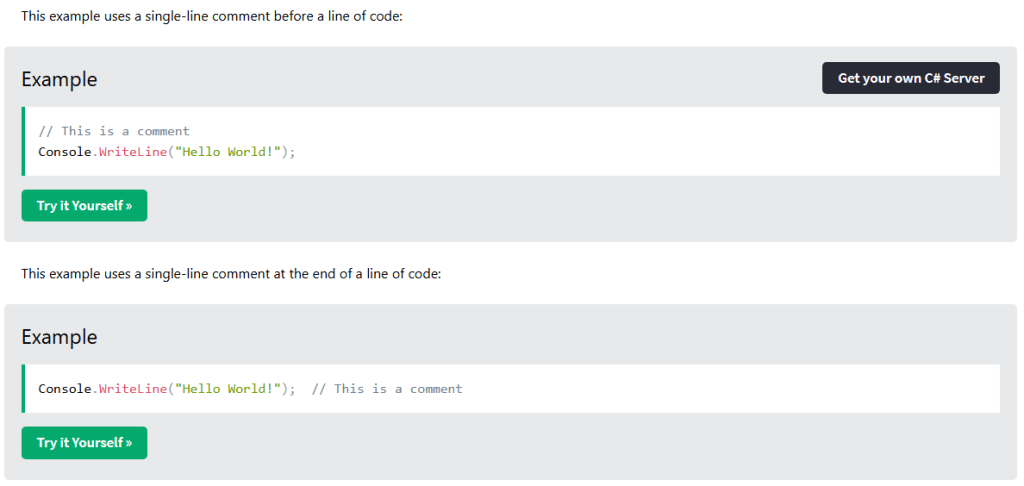Screen dimensions: 1024x486
Task: Click 'Console' in the second code block
Action: [64, 388]
